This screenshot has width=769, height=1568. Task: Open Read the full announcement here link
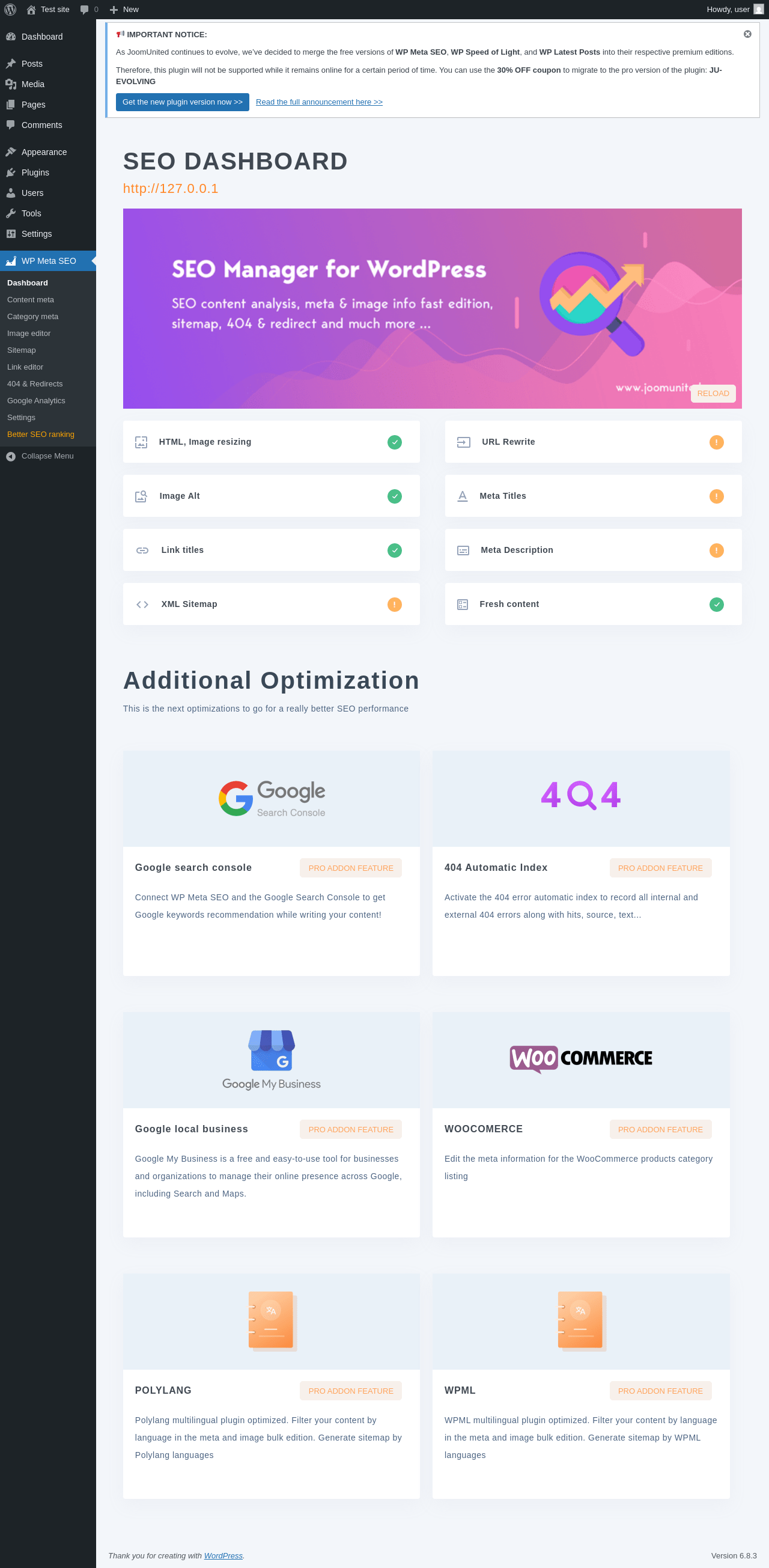319,102
